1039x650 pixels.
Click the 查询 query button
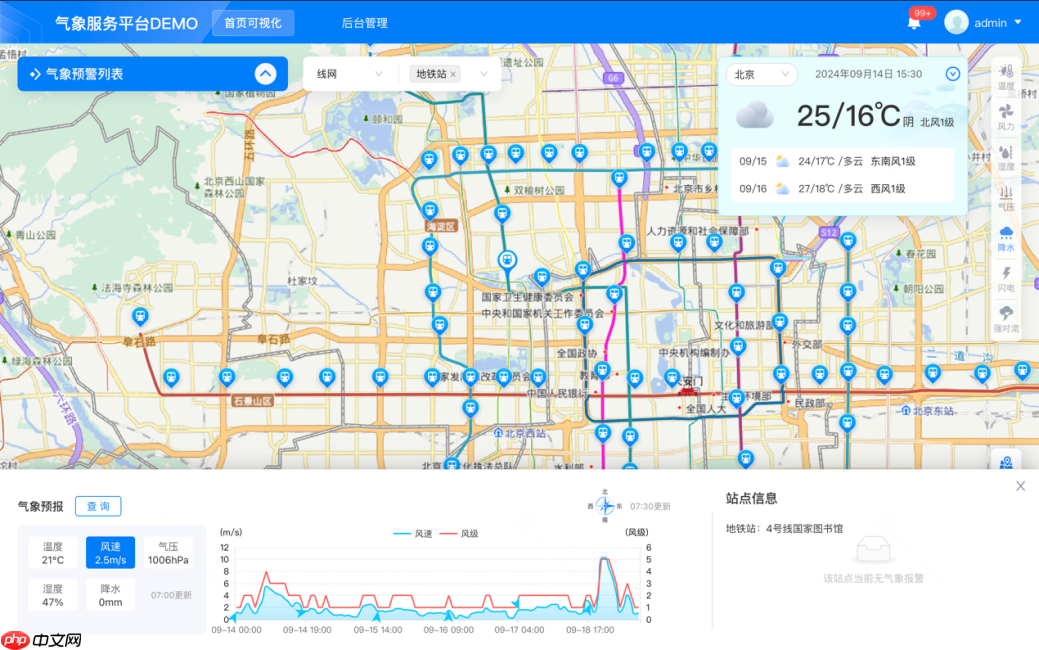pyautogui.click(x=98, y=506)
